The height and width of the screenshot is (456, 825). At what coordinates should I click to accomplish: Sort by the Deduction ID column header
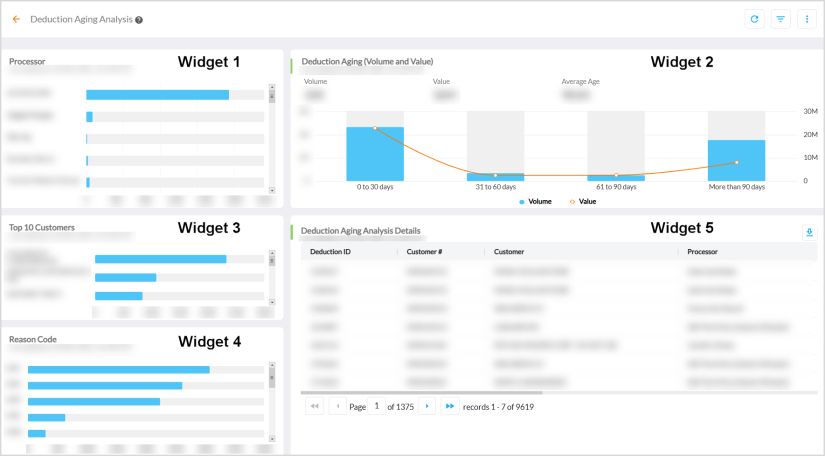point(330,252)
